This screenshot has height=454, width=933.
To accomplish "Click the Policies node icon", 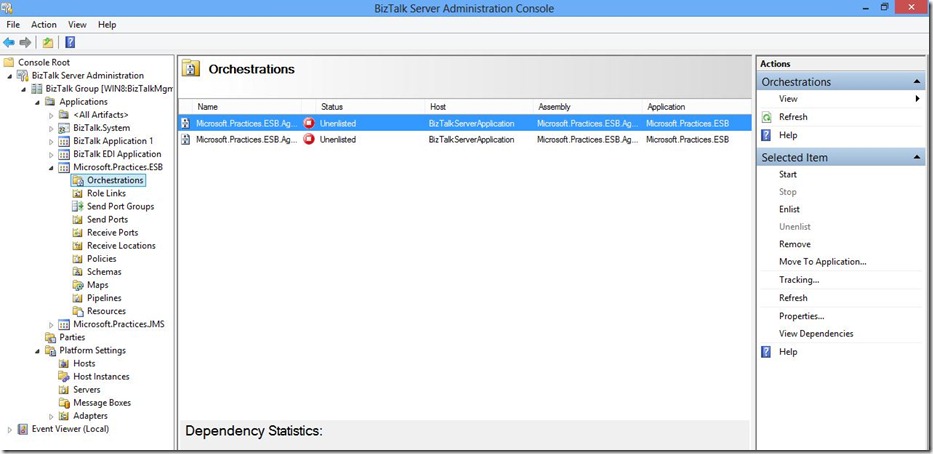I will coord(77,259).
